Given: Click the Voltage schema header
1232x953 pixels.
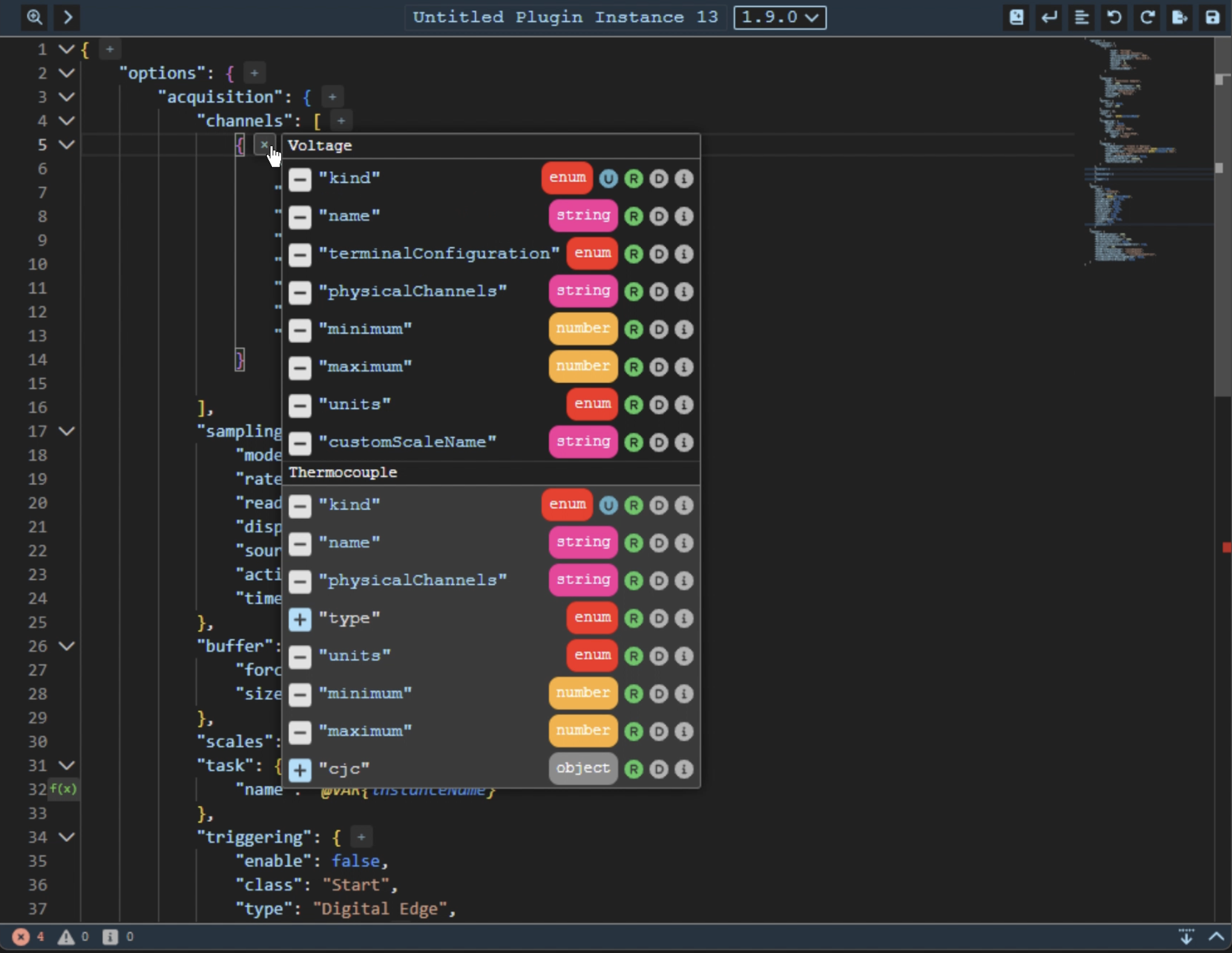Looking at the screenshot, I should (x=319, y=145).
